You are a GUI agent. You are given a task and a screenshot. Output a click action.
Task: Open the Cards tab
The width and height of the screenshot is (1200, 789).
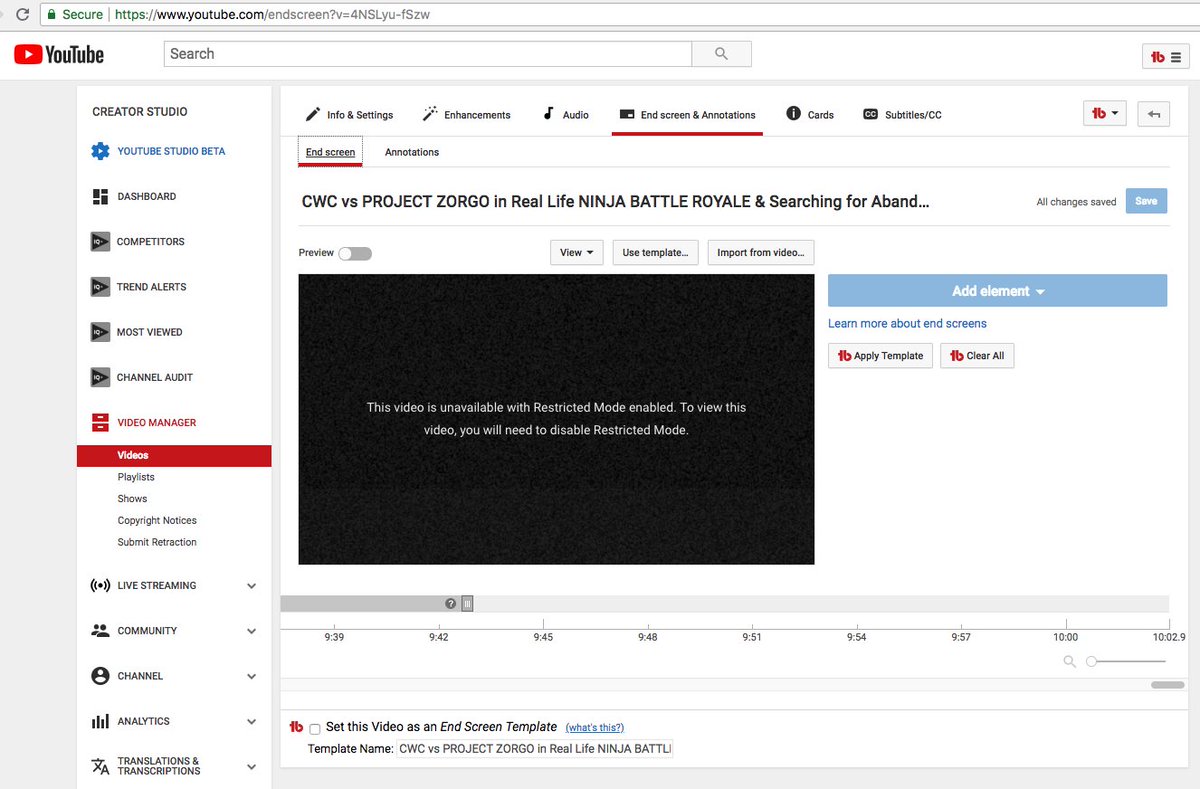810,115
